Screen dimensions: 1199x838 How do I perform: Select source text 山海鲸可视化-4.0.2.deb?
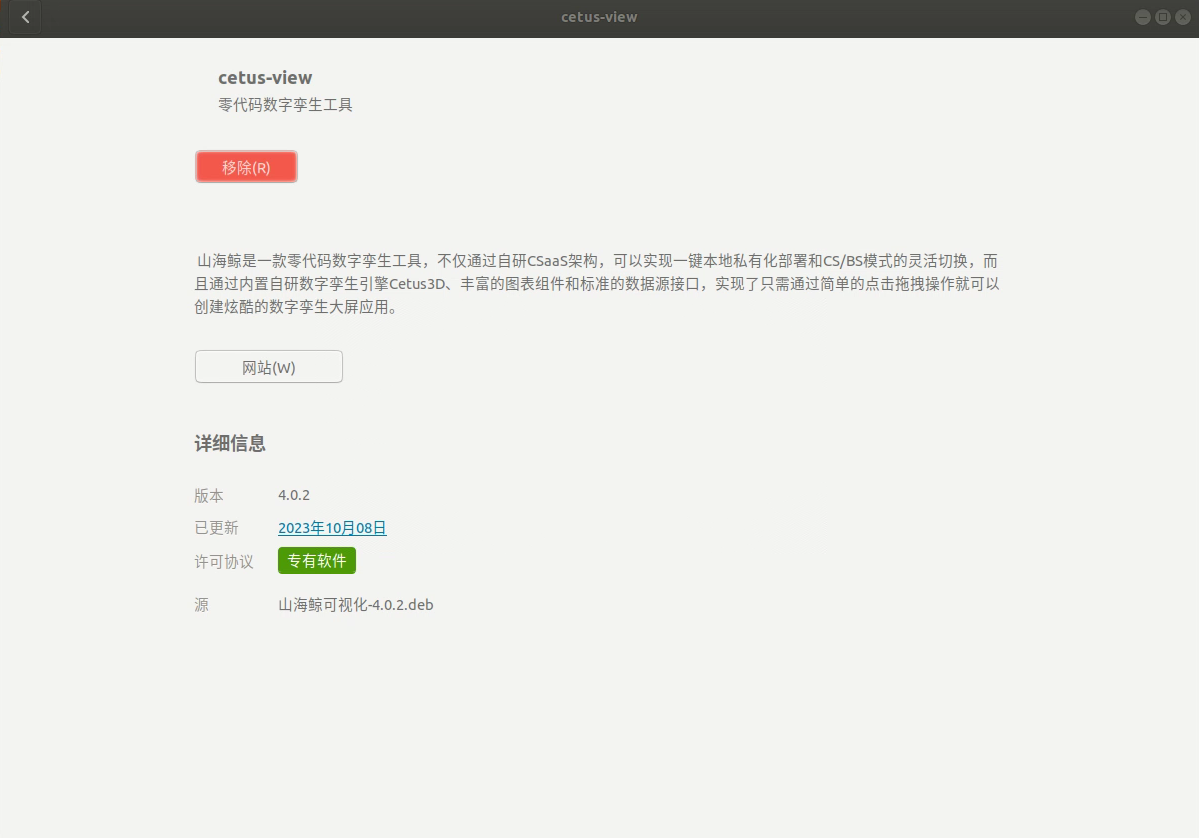(356, 605)
